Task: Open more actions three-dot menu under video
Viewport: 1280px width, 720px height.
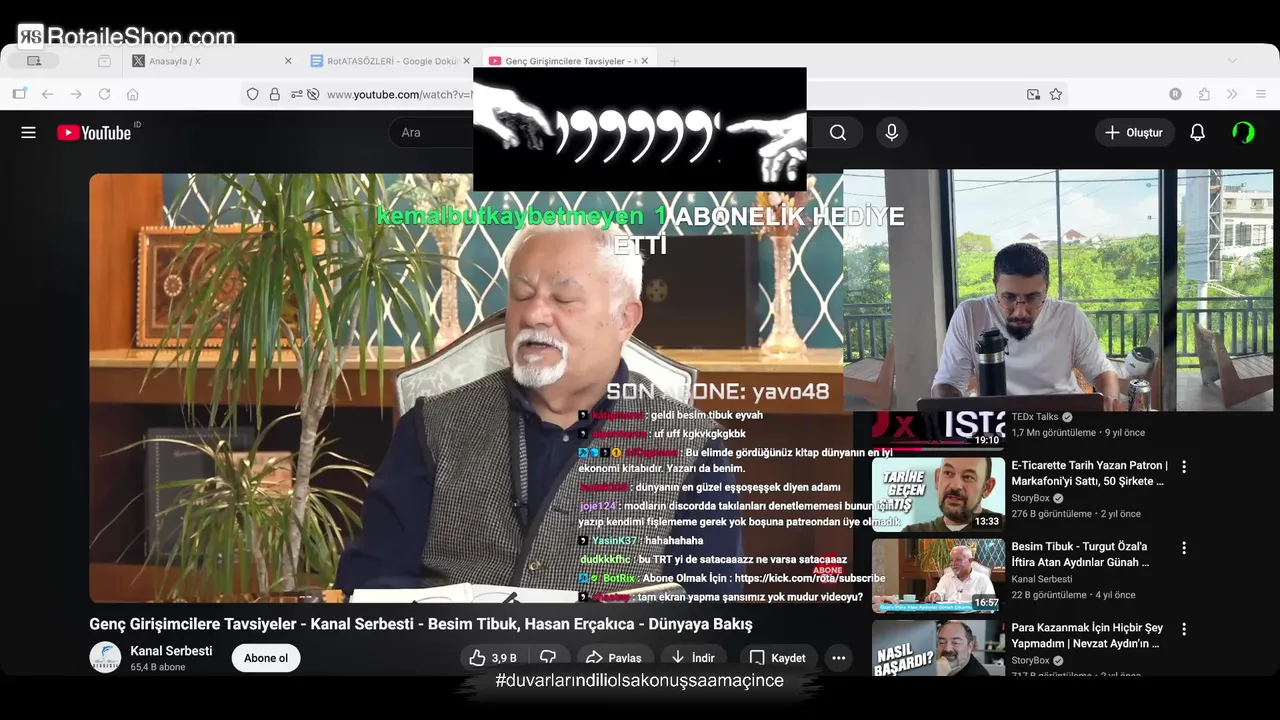Action: point(838,658)
